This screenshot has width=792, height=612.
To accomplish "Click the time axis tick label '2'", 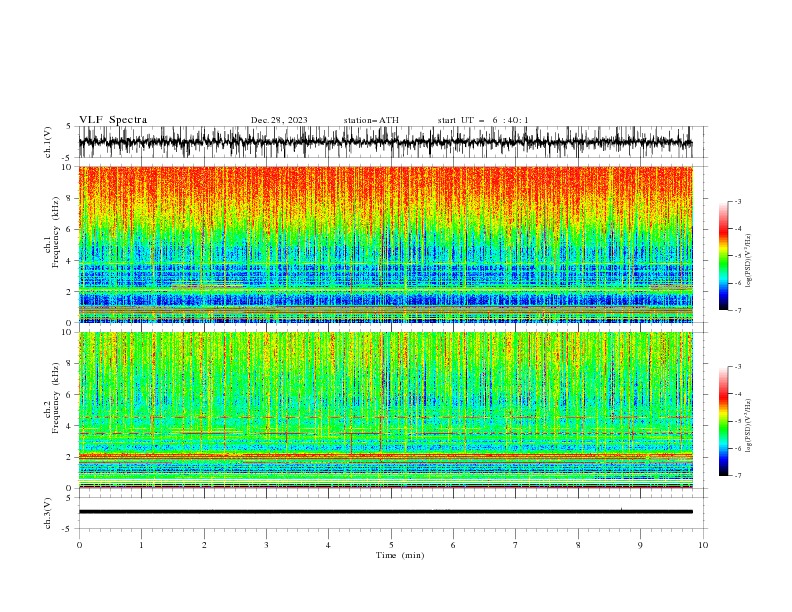I will pyautogui.click(x=204, y=545).
